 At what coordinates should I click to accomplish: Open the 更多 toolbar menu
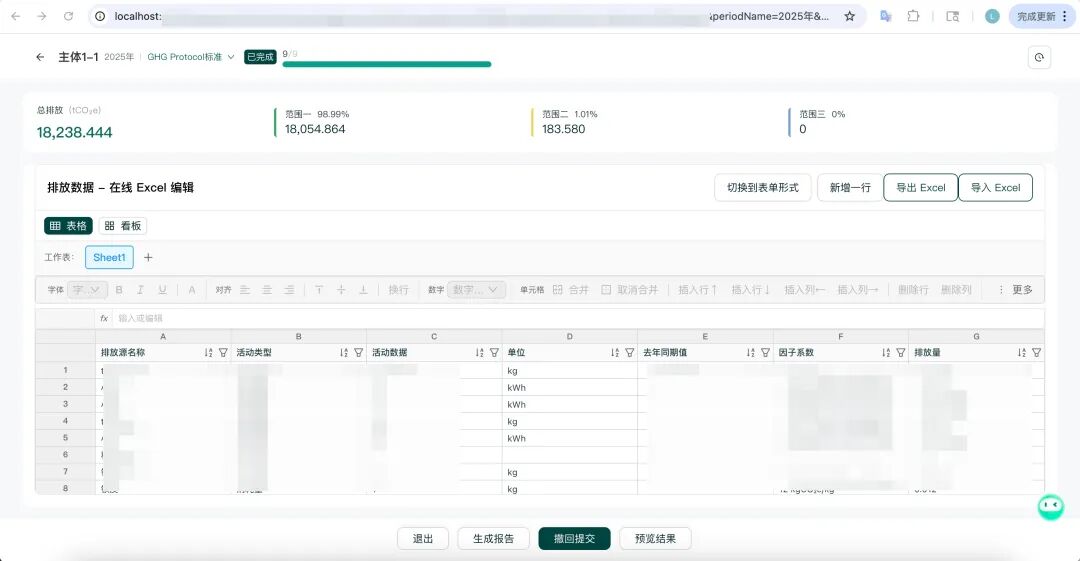[1015, 290]
